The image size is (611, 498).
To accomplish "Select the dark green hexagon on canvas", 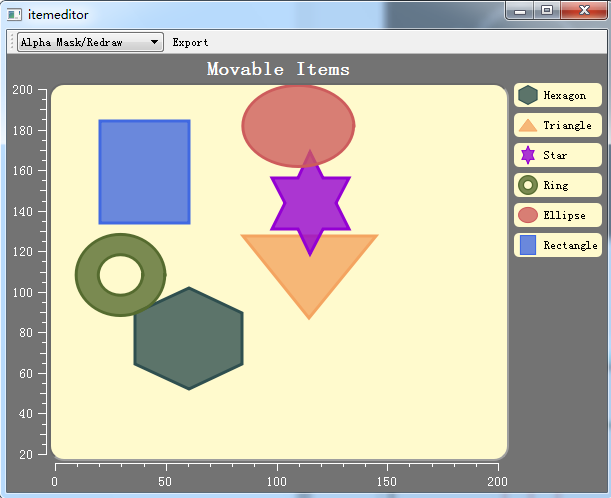I will [x=188, y=338].
